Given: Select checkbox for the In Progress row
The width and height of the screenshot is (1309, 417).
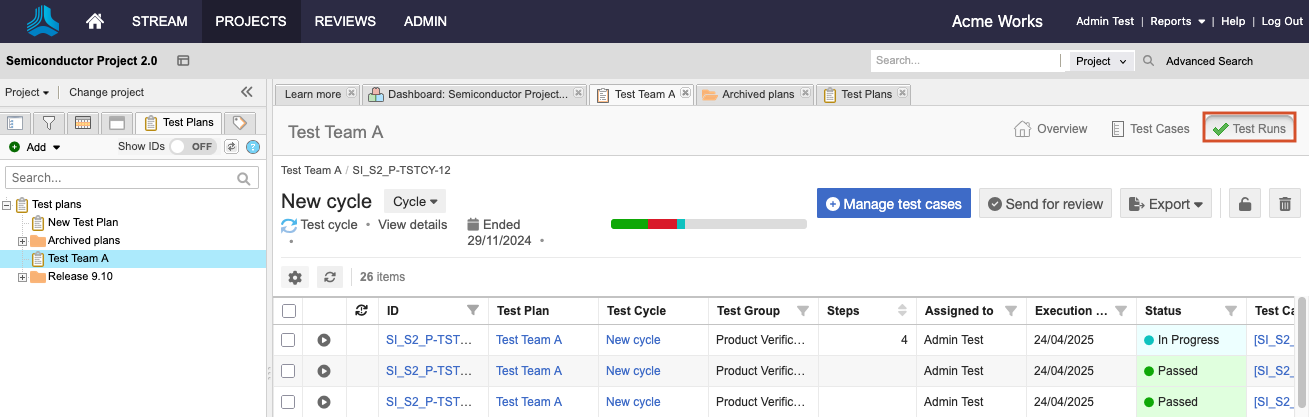Looking at the screenshot, I should click(x=289, y=340).
